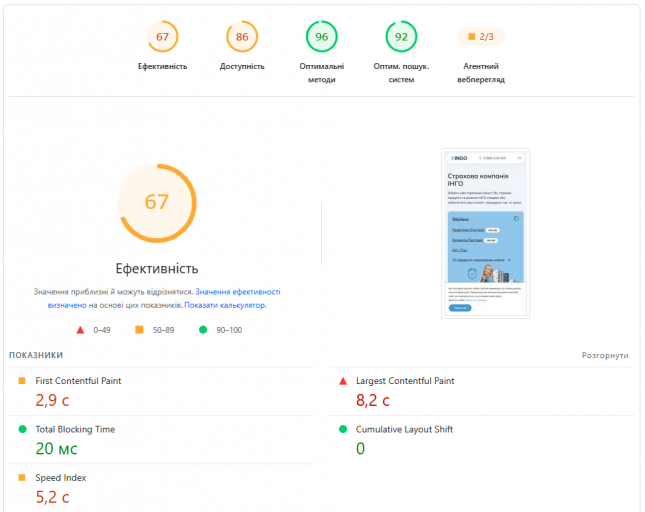Click the red triangle 0–49 legend icon
Image resolution: width=645 pixels, height=512 pixels.
[x=80, y=330]
